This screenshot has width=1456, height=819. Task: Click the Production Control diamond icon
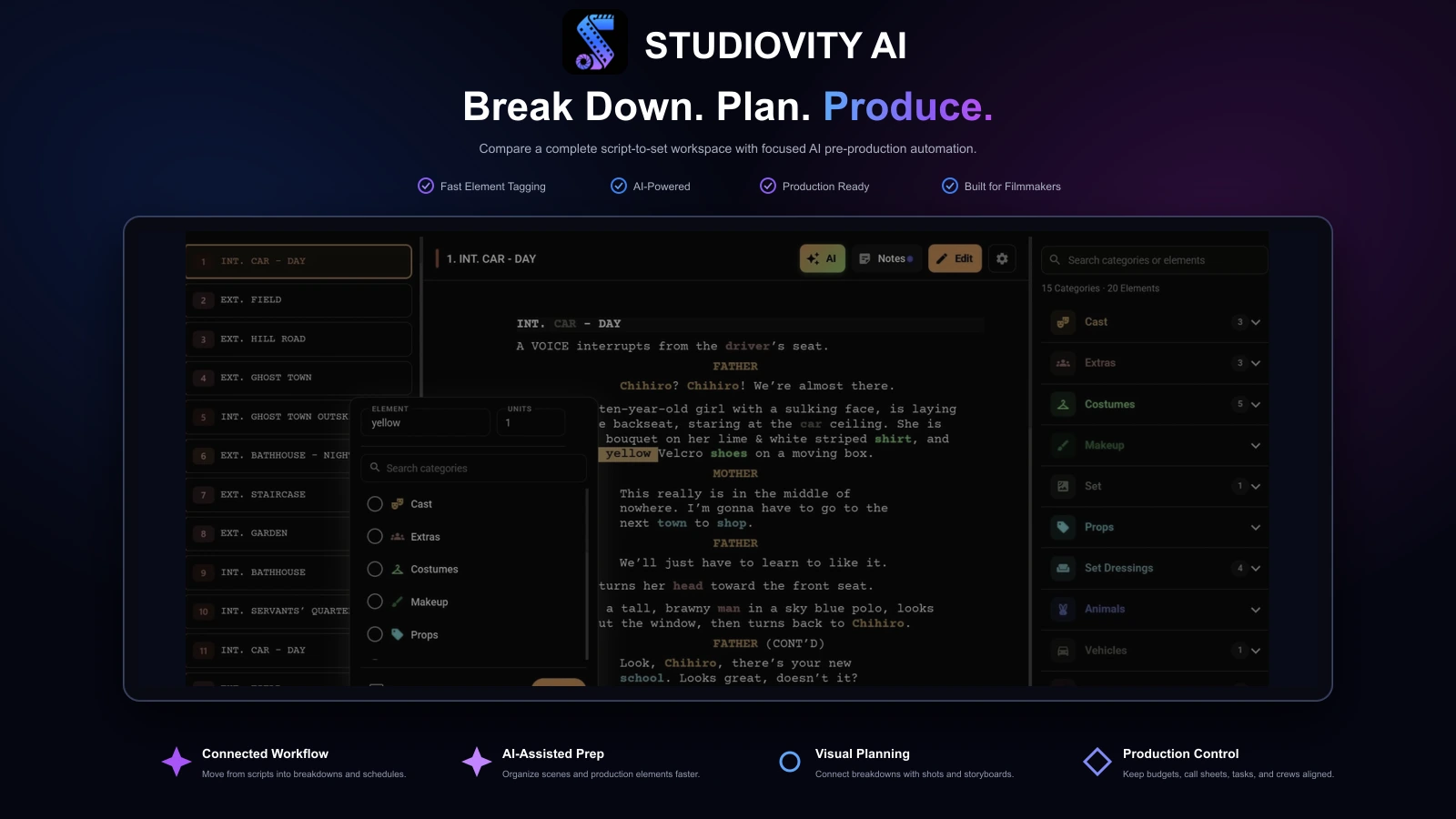click(1097, 762)
